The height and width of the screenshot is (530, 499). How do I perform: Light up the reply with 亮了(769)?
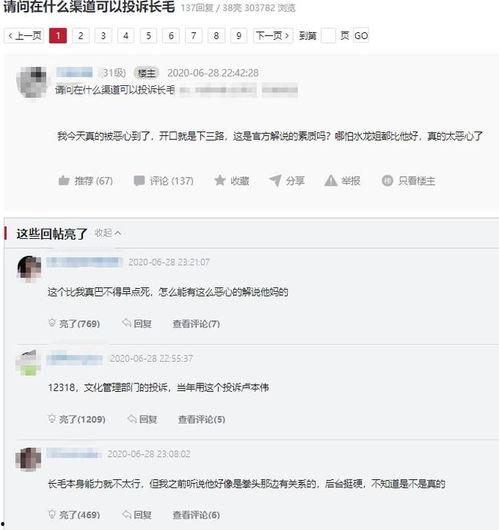point(74,323)
